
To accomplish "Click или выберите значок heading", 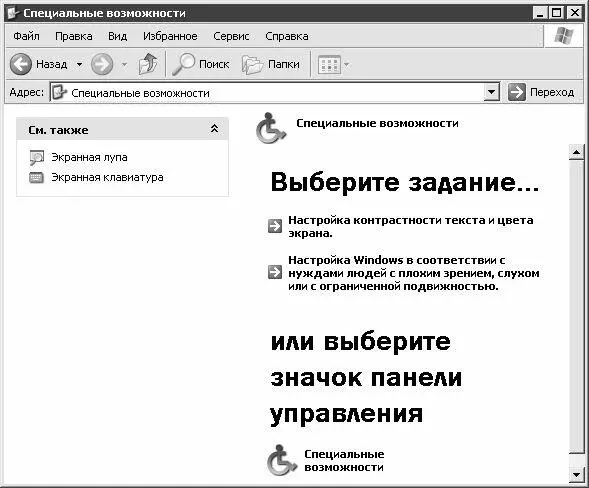I will point(366,378).
